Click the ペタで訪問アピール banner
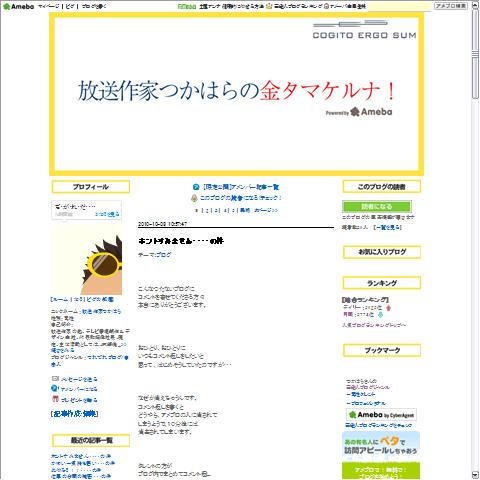Viewport: 480px width, 480px height. coord(381,445)
